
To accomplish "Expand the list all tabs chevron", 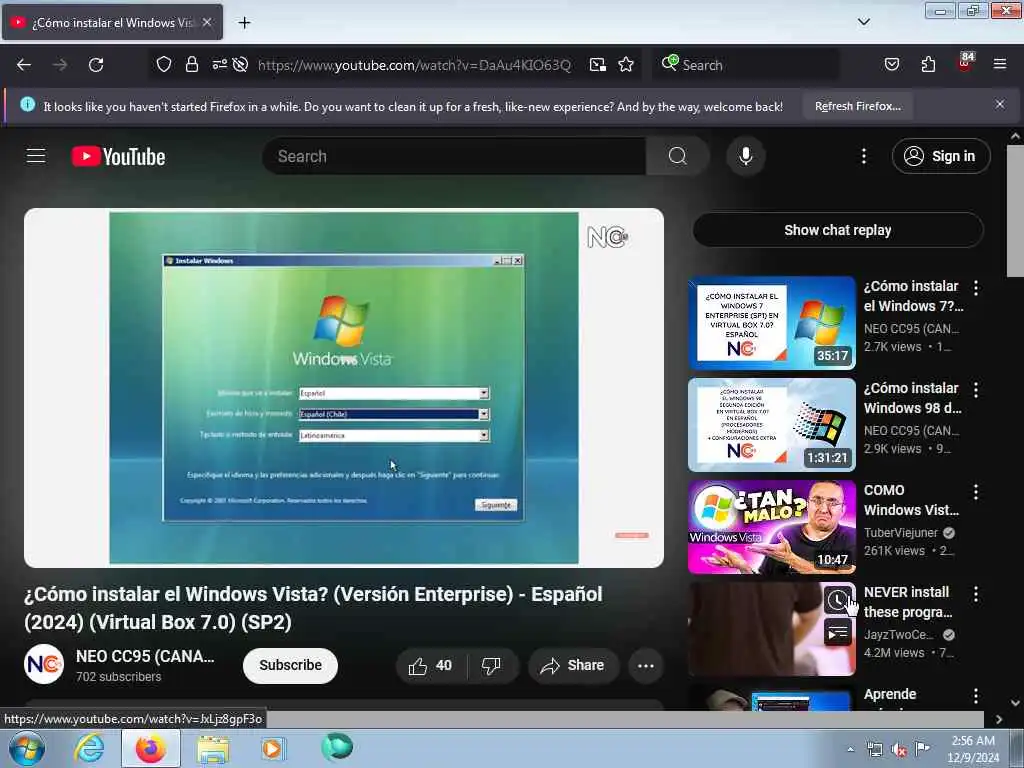I will click(x=863, y=22).
